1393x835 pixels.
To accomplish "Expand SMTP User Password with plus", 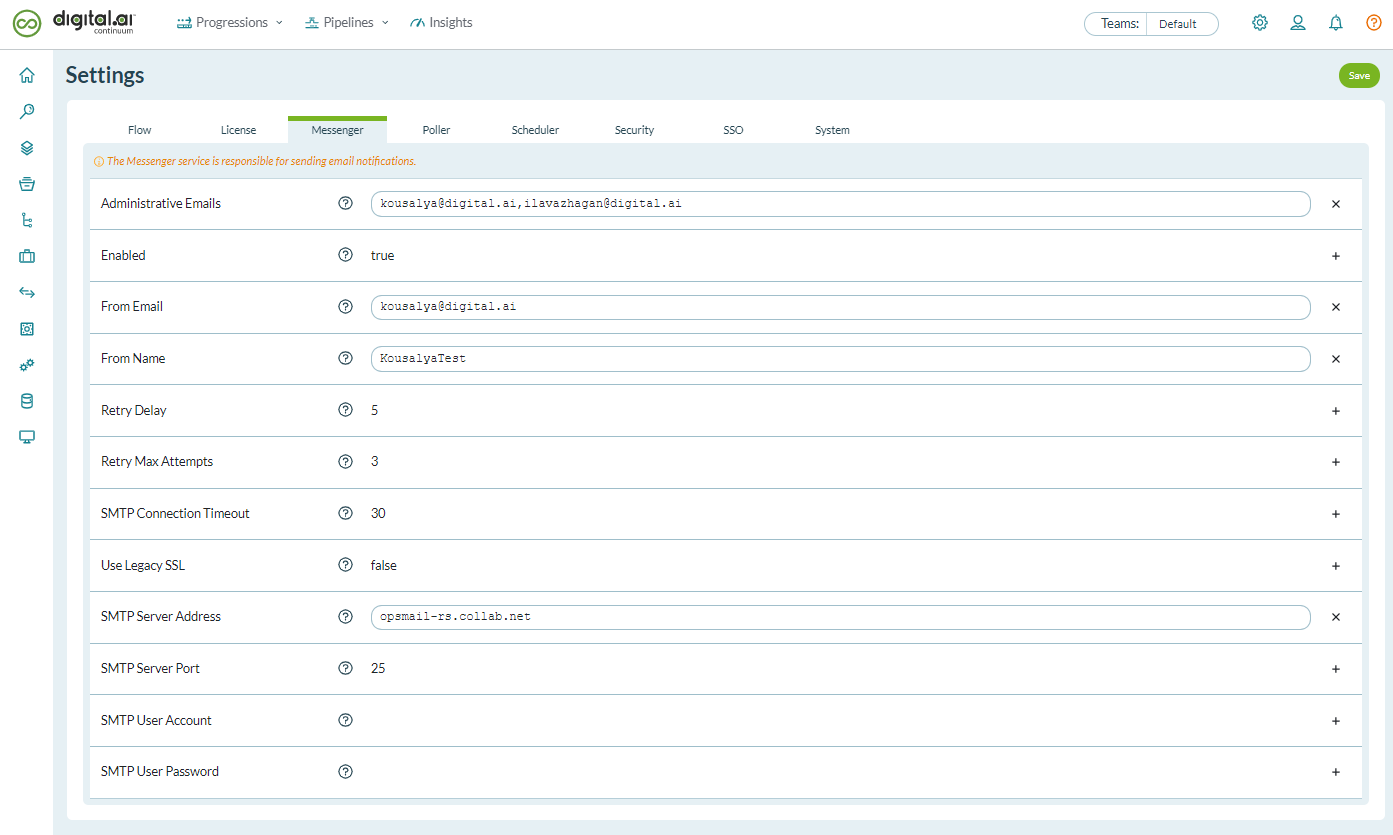I will (1336, 772).
